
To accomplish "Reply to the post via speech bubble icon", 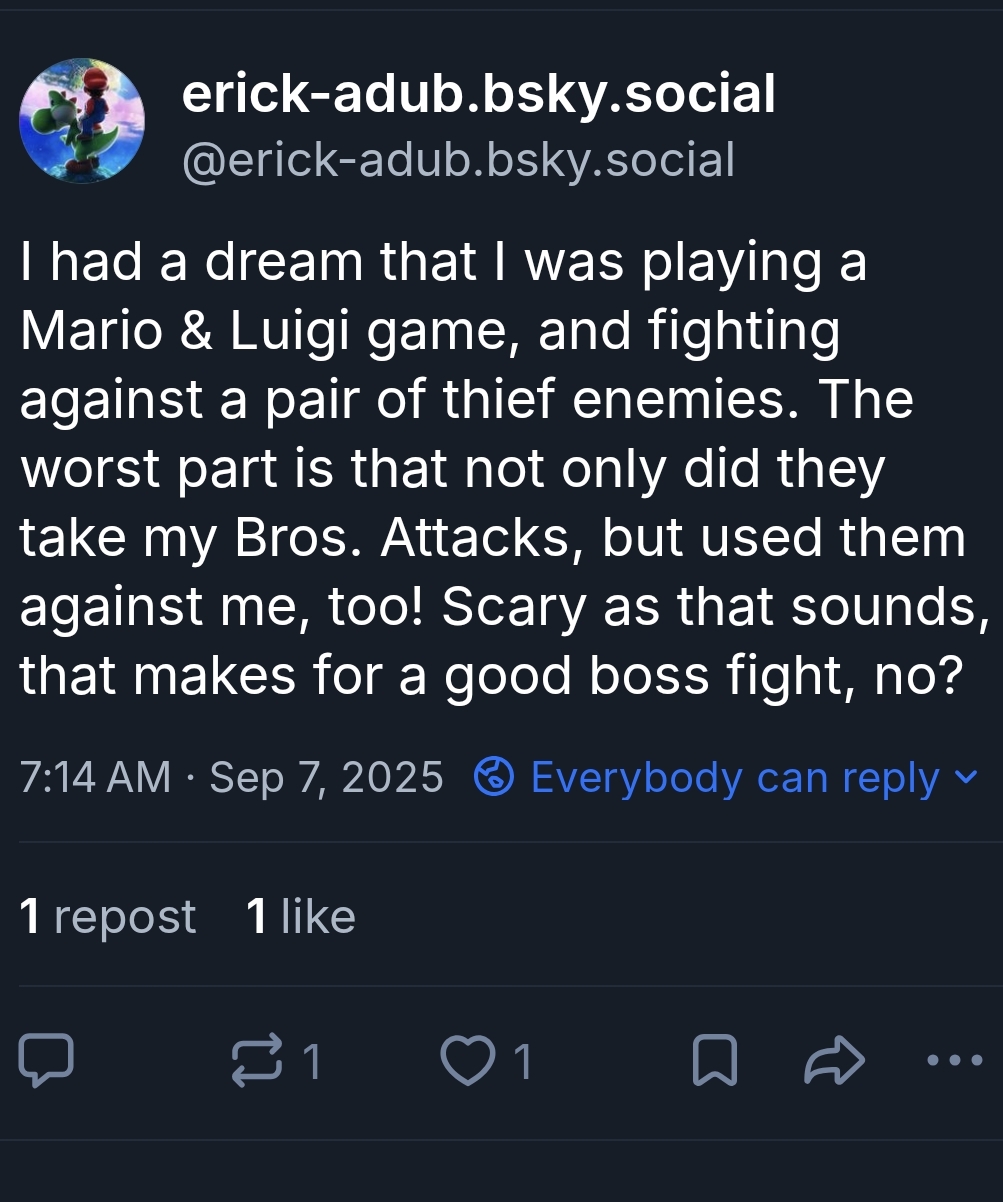I will (x=46, y=1062).
